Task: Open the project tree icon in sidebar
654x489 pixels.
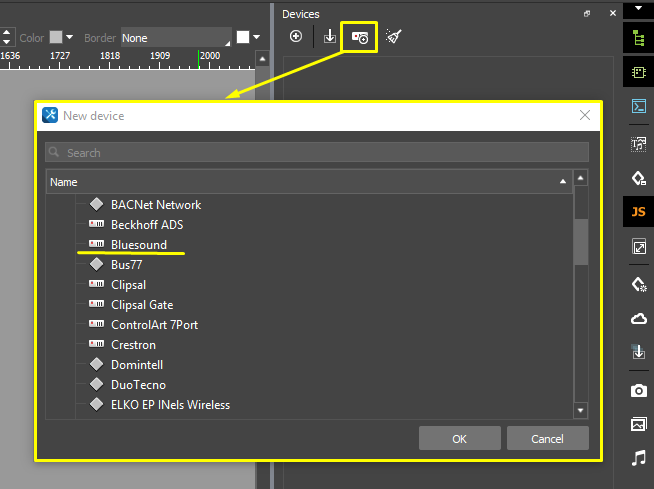Action: [638, 37]
